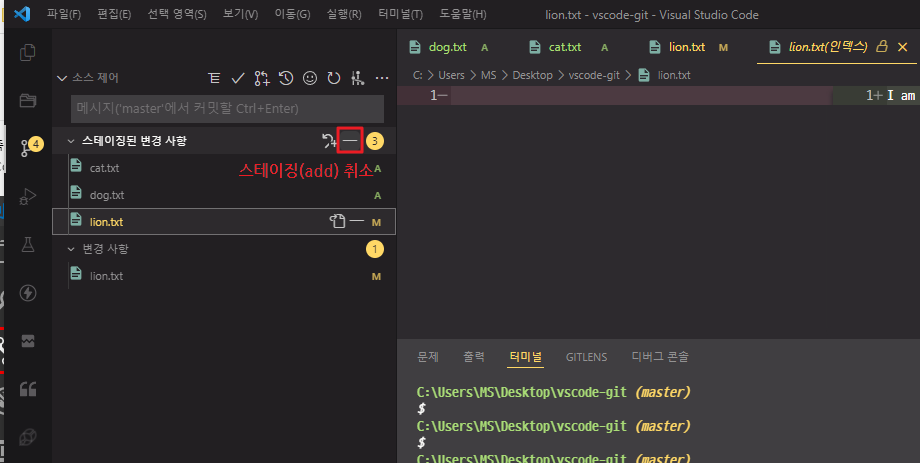Click the vscode-git breadcrumb segment
This screenshot has width=920, height=463.
pyautogui.click(x=594, y=75)
